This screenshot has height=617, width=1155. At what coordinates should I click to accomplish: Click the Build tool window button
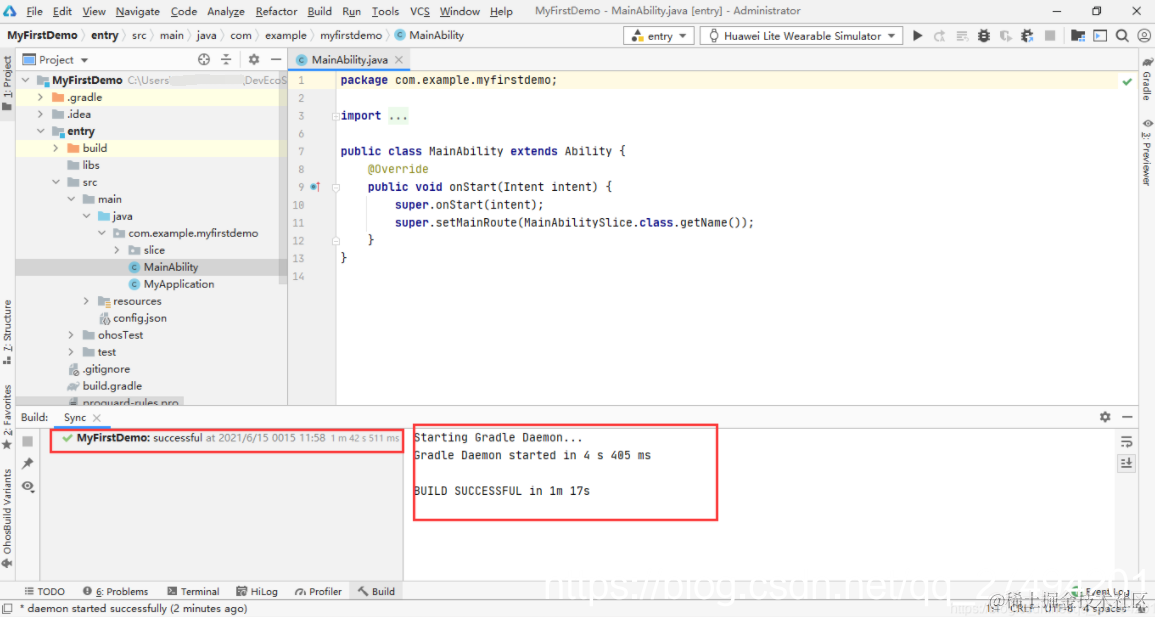click(376, 591)
